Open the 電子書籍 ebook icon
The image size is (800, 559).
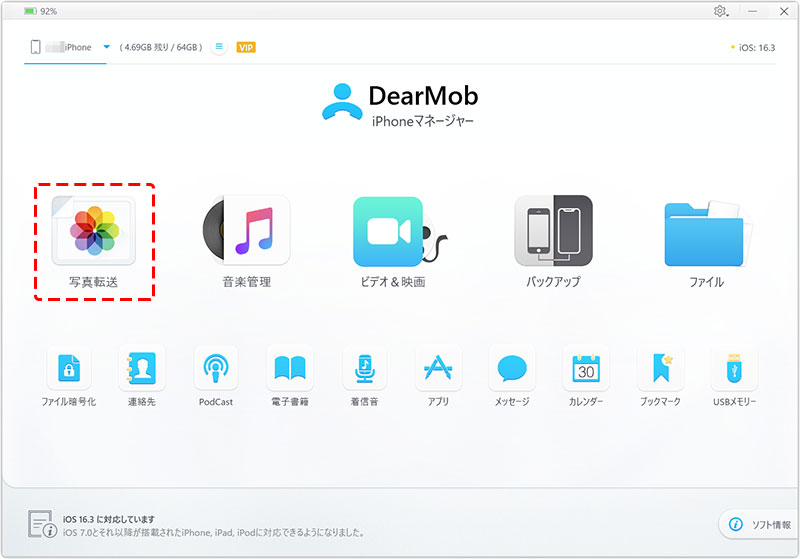coord(290,368)
